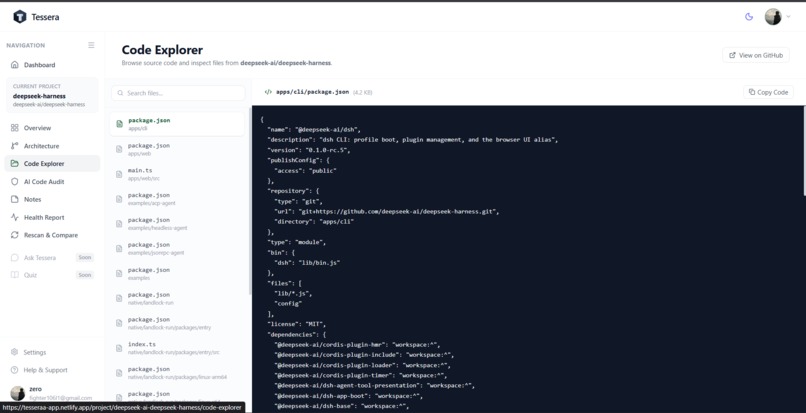806x413 pixels.
Task: Click Settings gear icon
Action: pos(14,352)
